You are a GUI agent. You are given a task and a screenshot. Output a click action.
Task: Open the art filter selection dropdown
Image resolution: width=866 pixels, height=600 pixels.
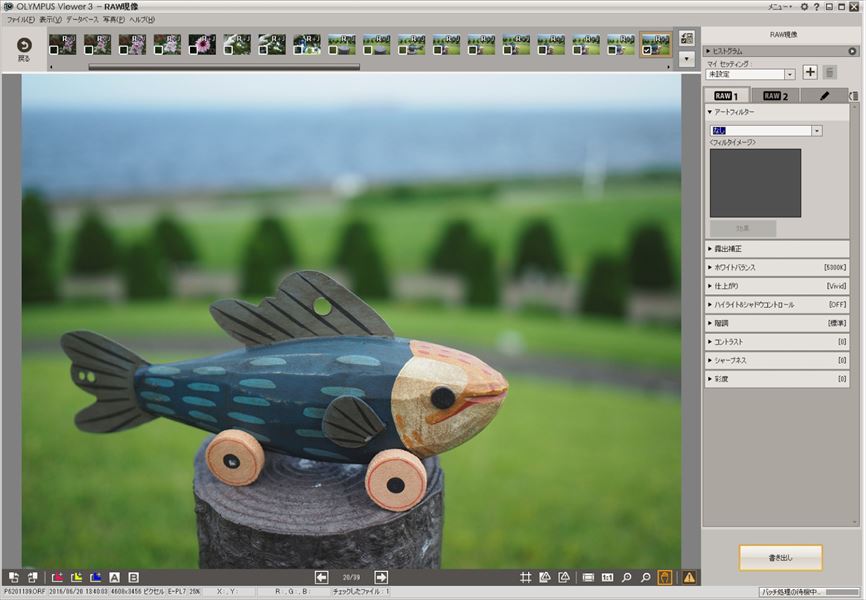(816, 130)
